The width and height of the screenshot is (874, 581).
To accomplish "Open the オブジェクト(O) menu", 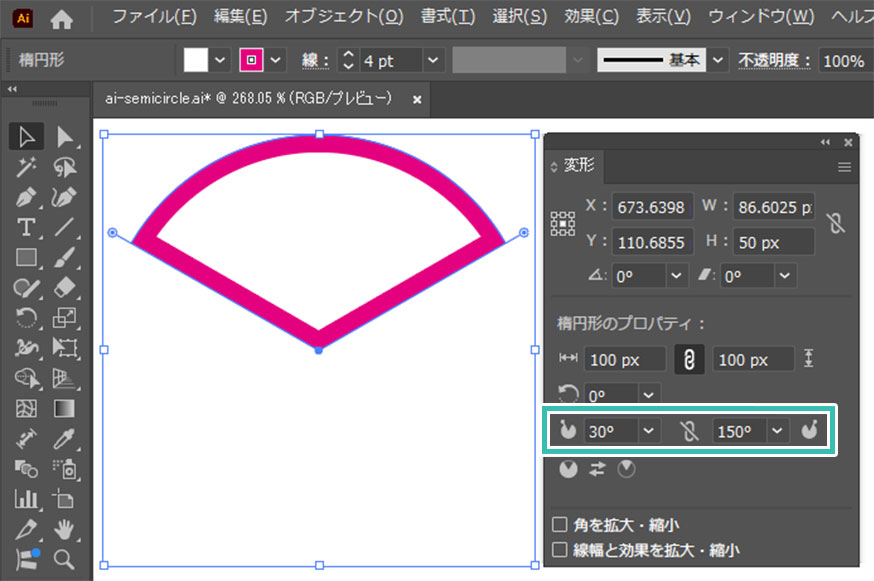I will coord(344,17).
